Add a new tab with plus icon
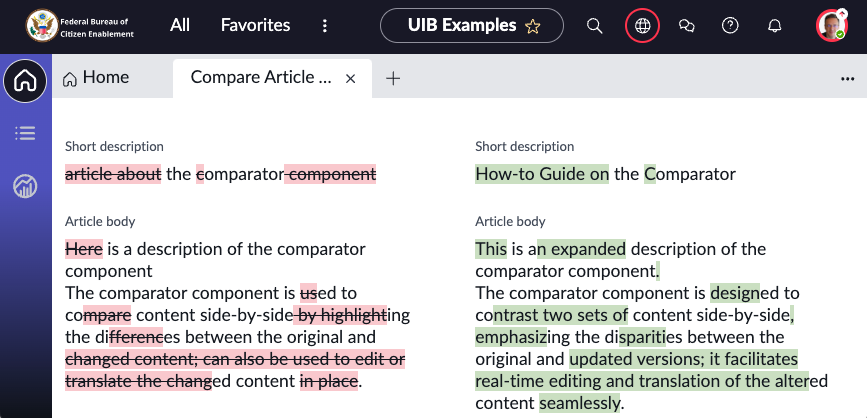 point(393,79)
